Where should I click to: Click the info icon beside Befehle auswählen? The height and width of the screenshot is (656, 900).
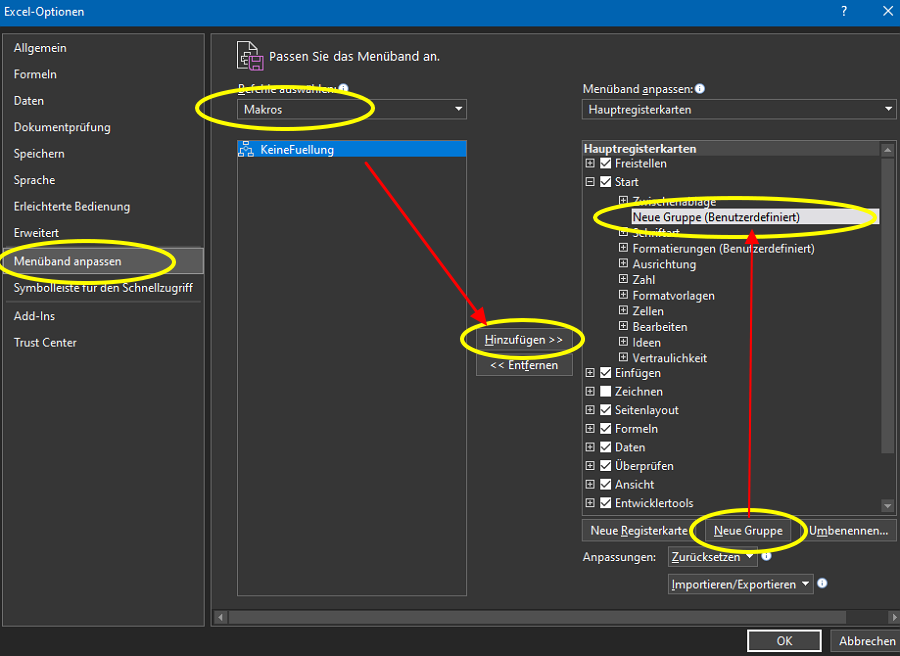point(343,88)
